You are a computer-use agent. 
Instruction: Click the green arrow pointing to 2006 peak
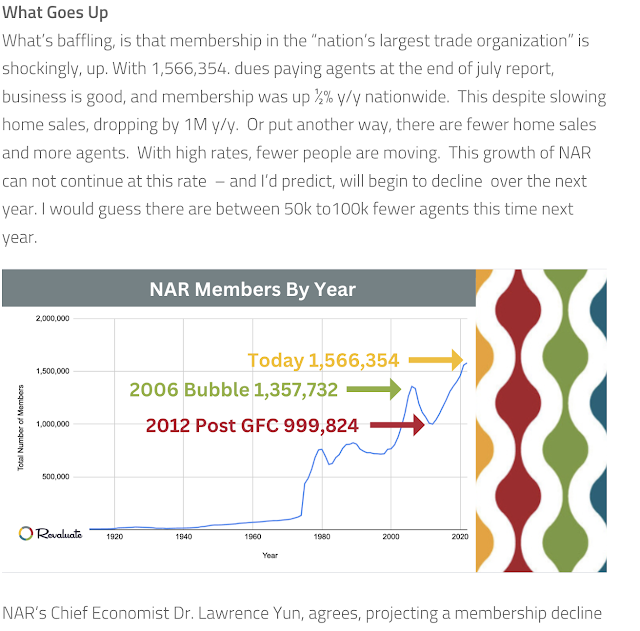click(x=374, y=389)
